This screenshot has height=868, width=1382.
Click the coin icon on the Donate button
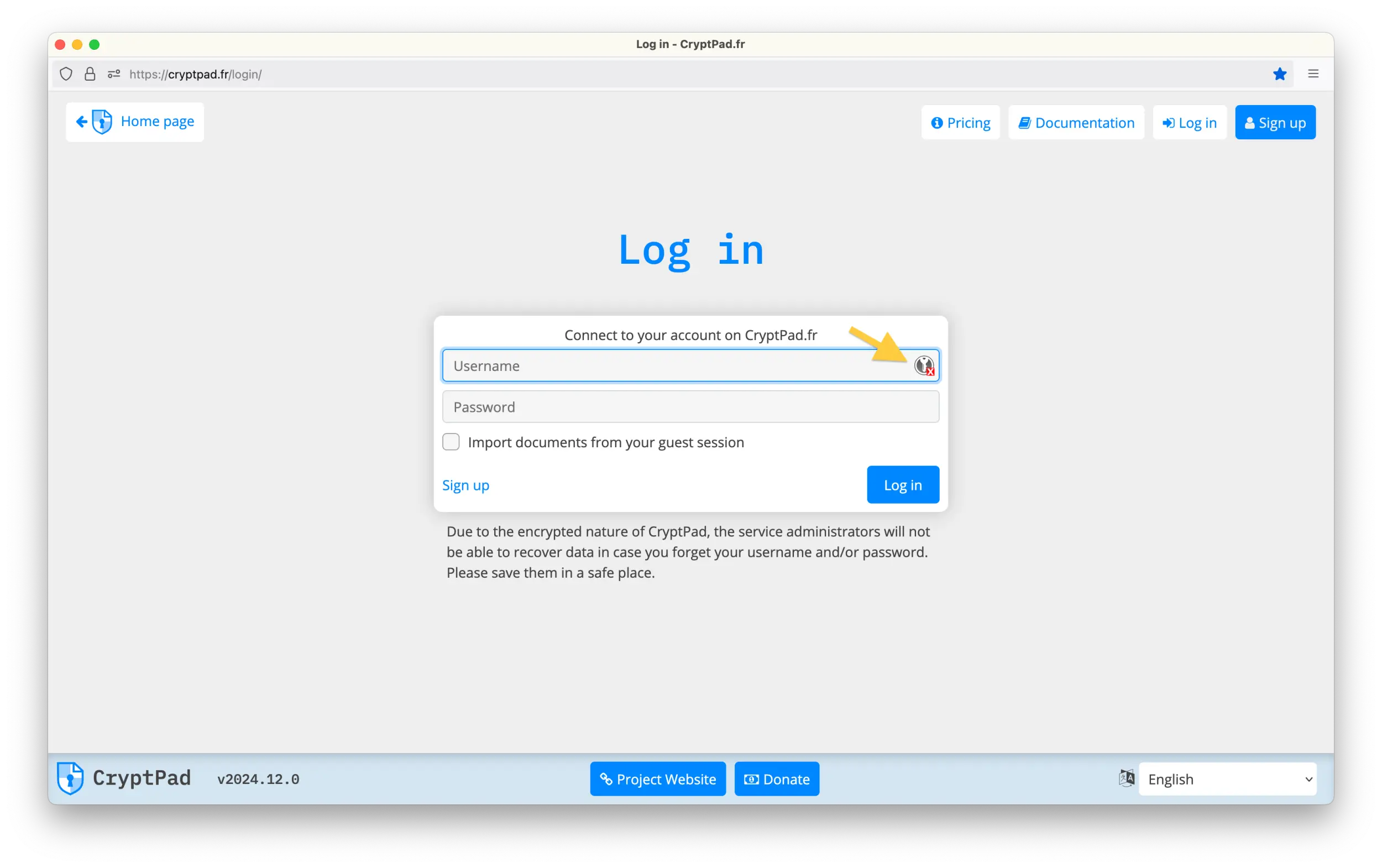tap(751, 779)
